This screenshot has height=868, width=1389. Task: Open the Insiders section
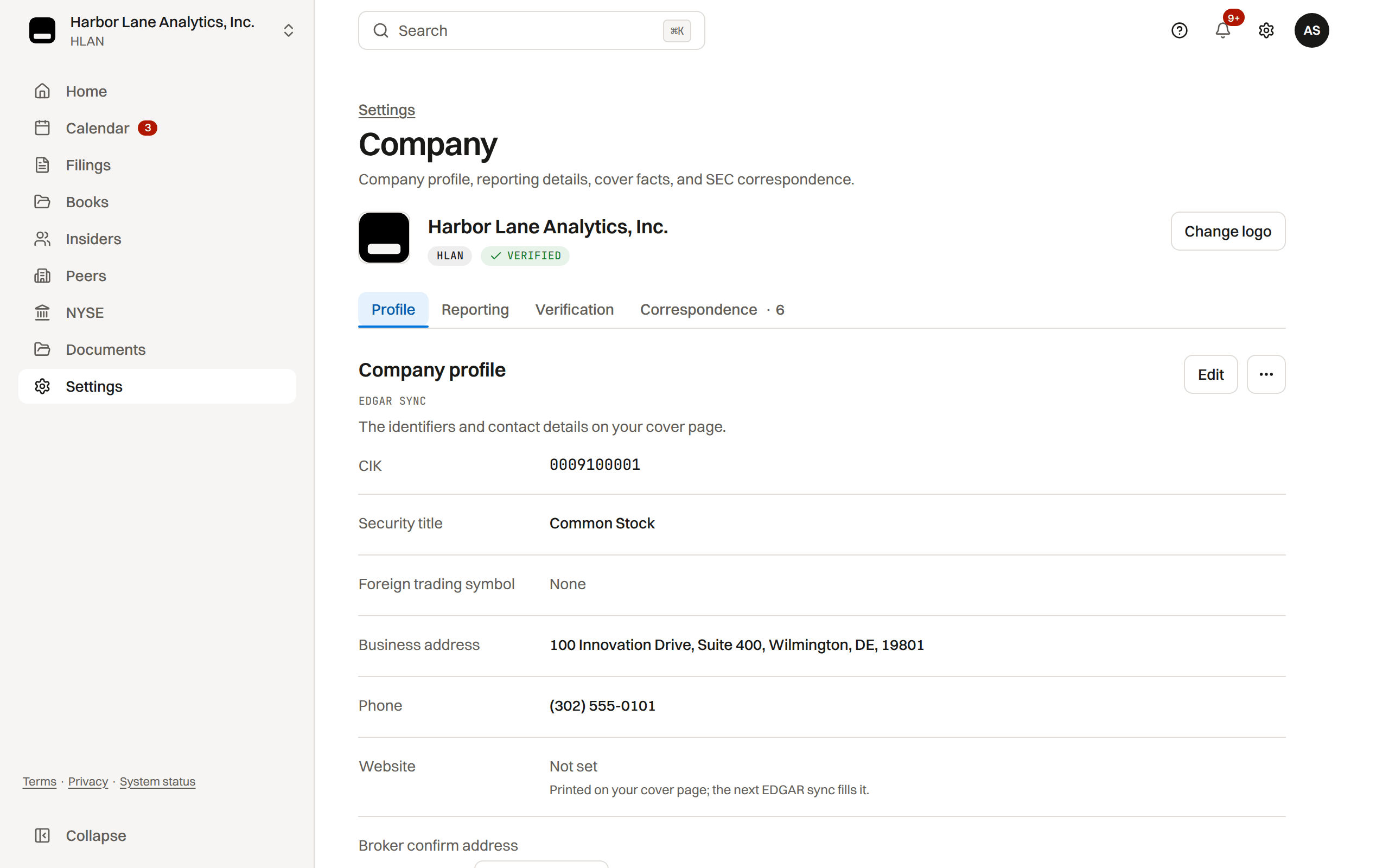click(157, 239)
